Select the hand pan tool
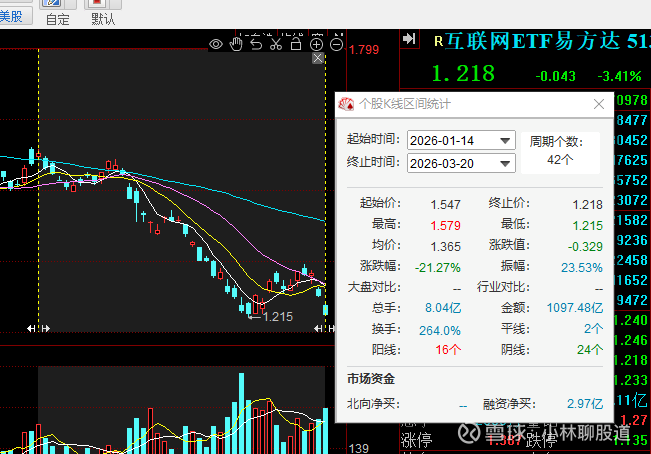 pos(236,44)
